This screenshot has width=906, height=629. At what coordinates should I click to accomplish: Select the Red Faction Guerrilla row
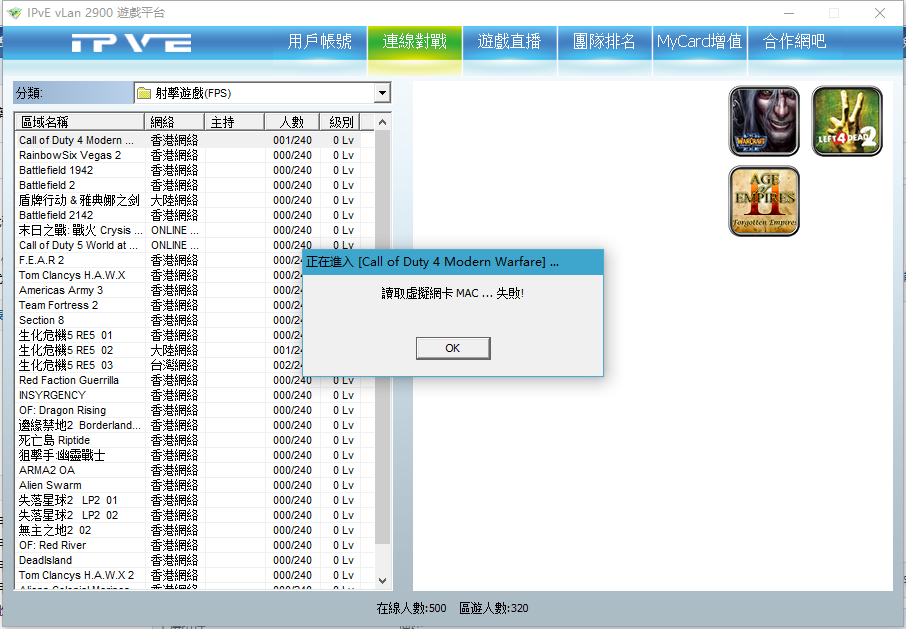point(194,381)
